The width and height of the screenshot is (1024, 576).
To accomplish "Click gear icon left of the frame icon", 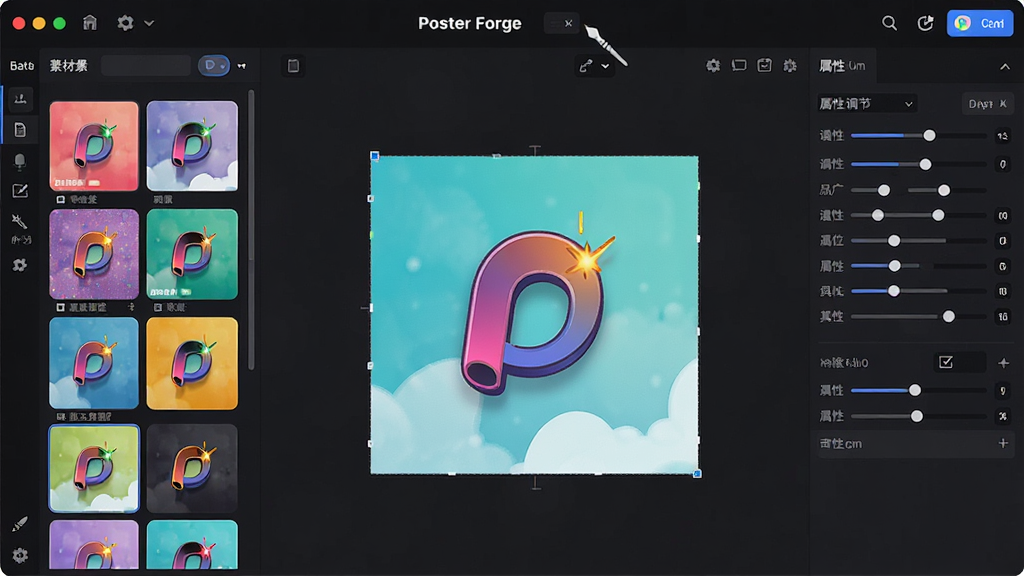I will 713,65.
